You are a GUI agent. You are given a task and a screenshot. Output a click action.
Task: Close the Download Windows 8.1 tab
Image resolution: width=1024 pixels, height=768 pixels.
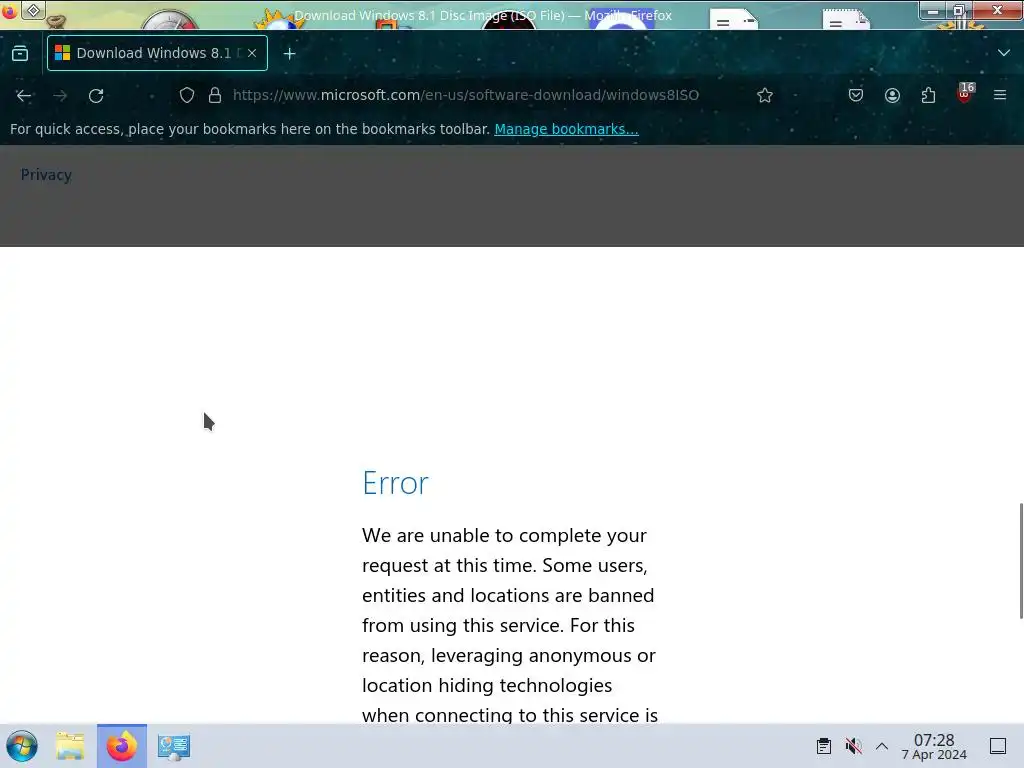[x=252, y=53]
